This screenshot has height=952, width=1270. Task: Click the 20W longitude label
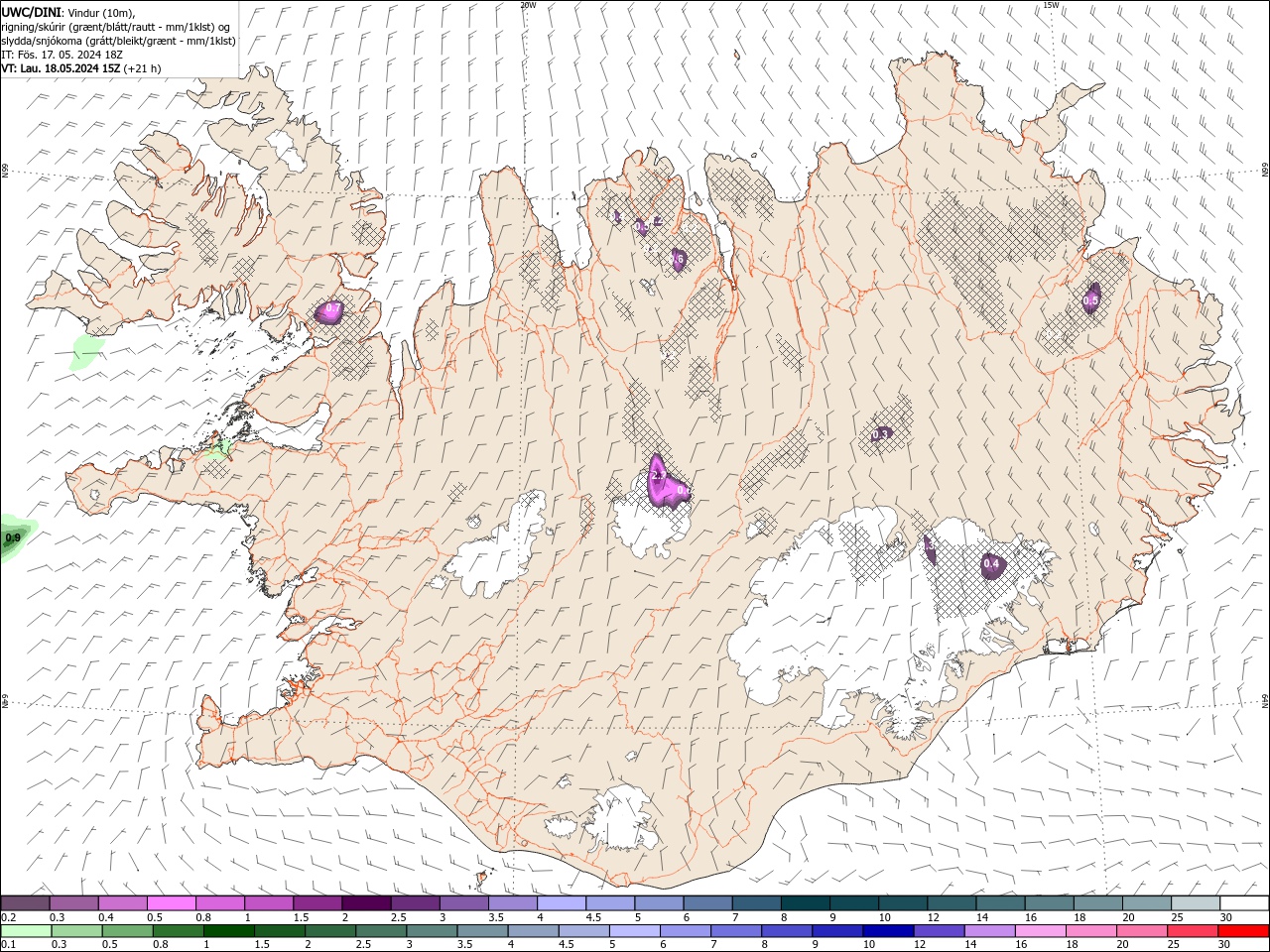point(528,5)
